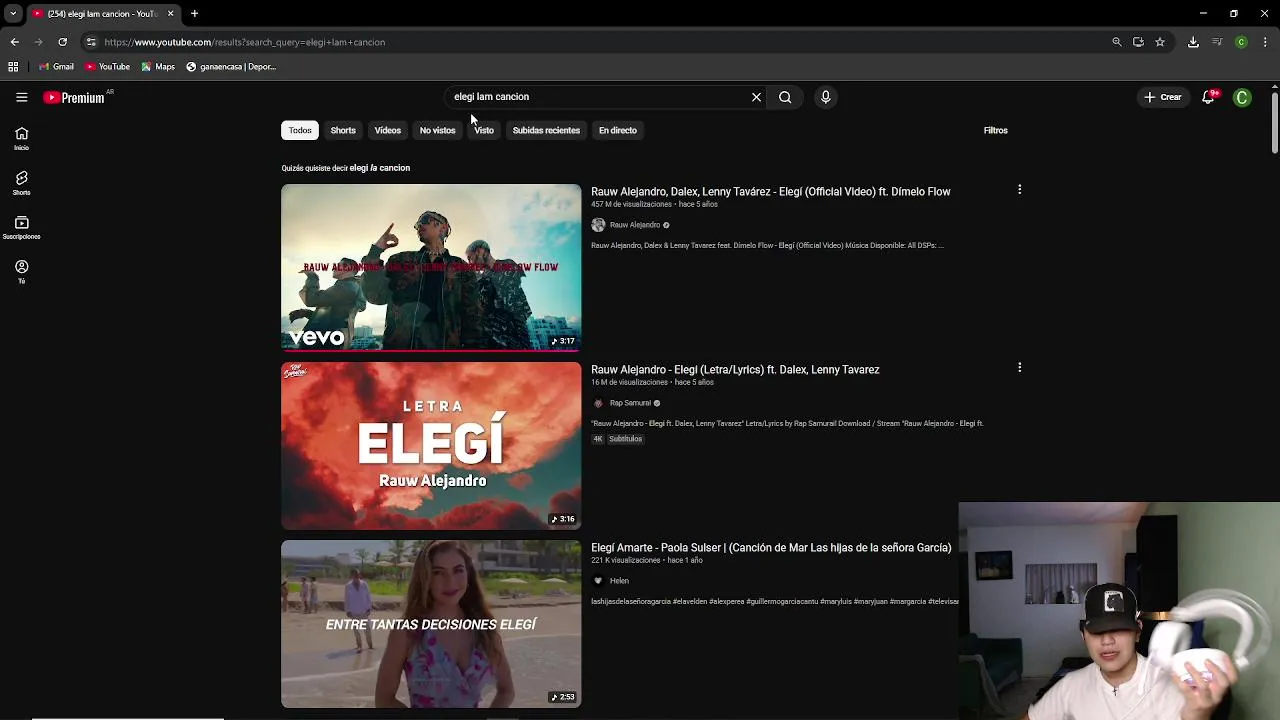Open the notifications bell
This screenshot has width=1280, height=720.
point(1208,97)
